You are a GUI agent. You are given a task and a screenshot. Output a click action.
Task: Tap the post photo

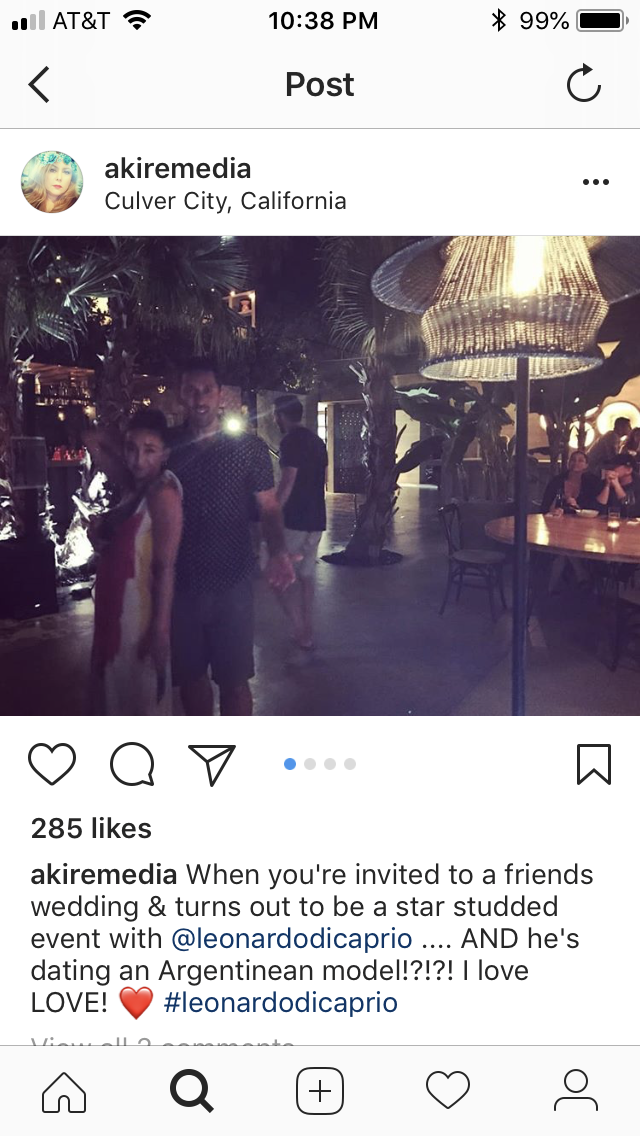(x=320, y=475)
